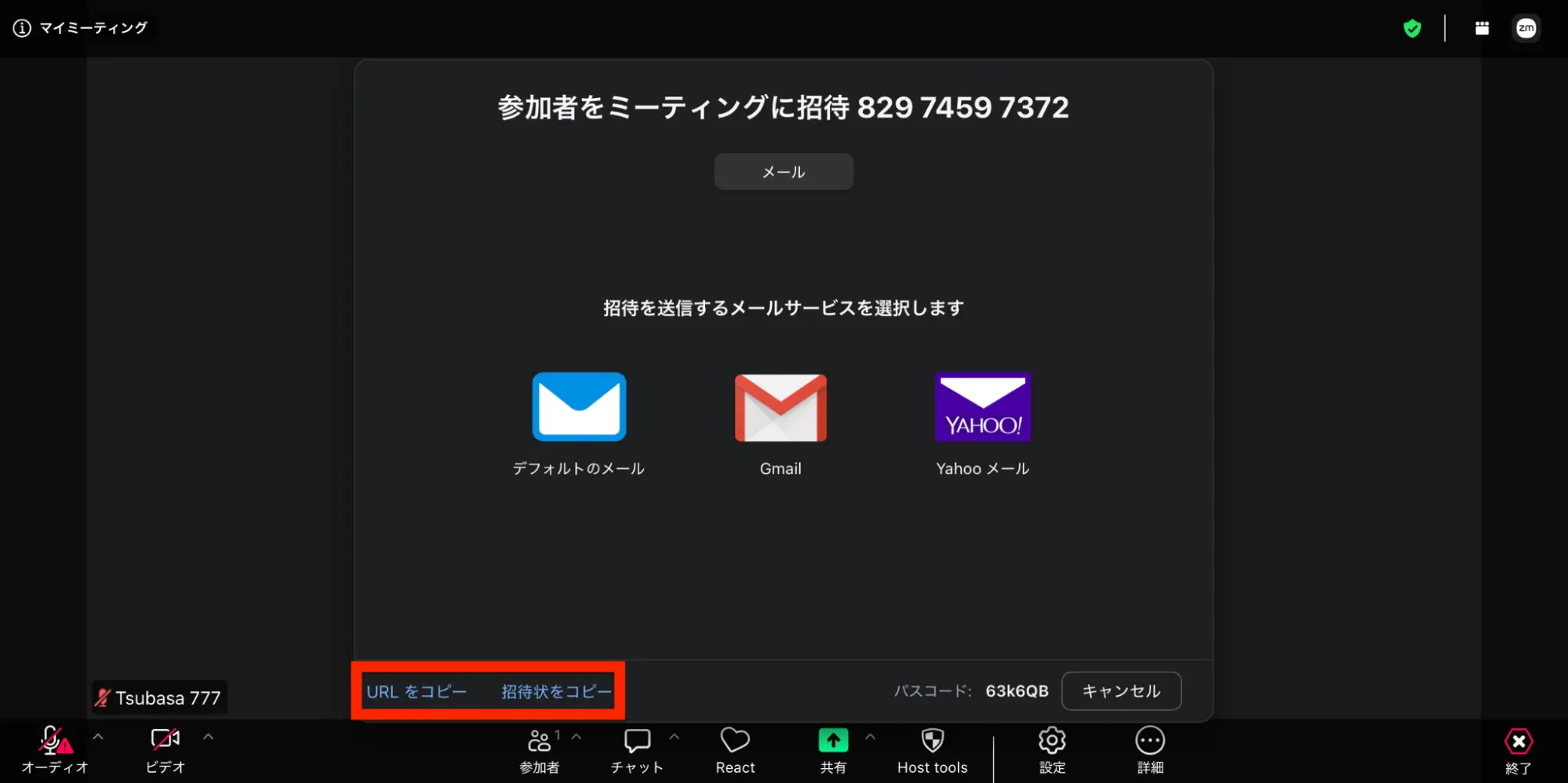The width and height of the screenshot is (1568, 783).
Task: Choose the Gmail icon
Action: [780, 407]
